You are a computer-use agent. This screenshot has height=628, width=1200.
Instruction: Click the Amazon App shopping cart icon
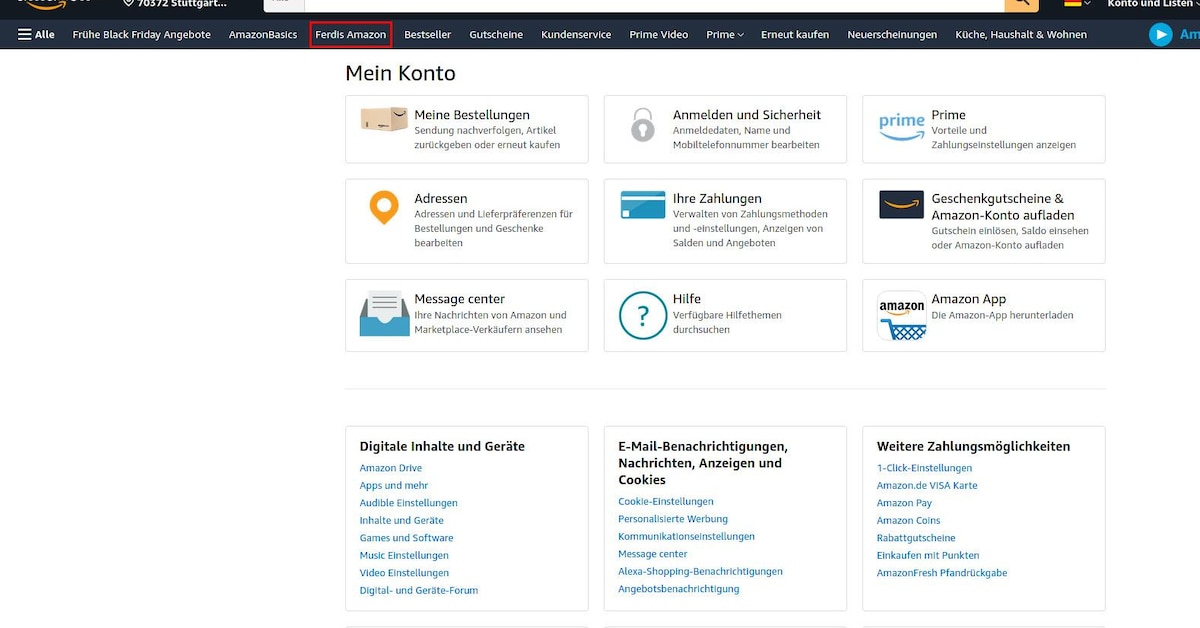pos(901,315)
